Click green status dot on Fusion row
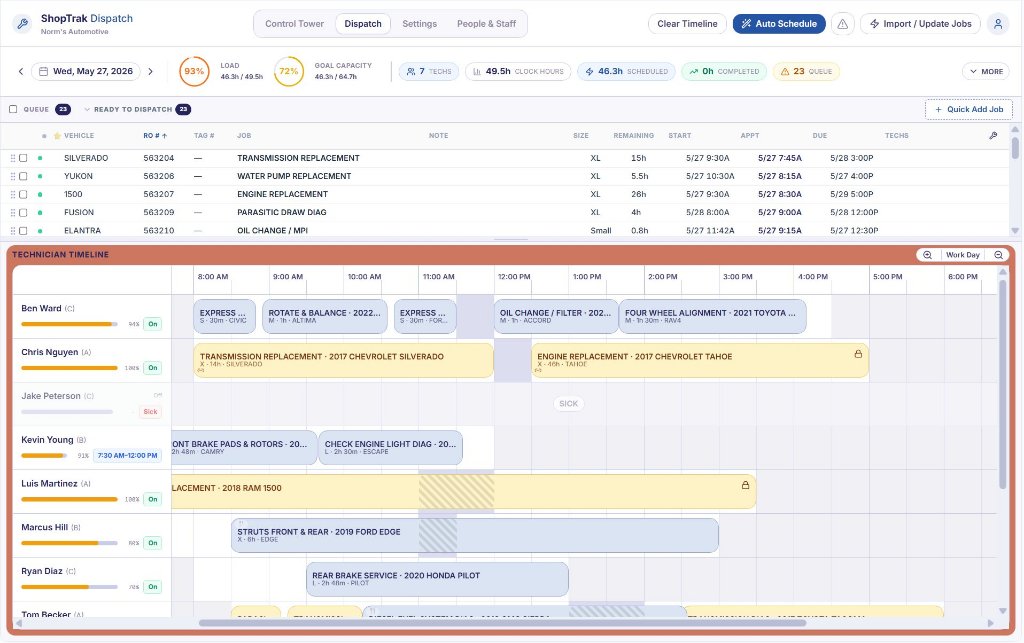The image size is (1024, 643). tap(40, 212)
